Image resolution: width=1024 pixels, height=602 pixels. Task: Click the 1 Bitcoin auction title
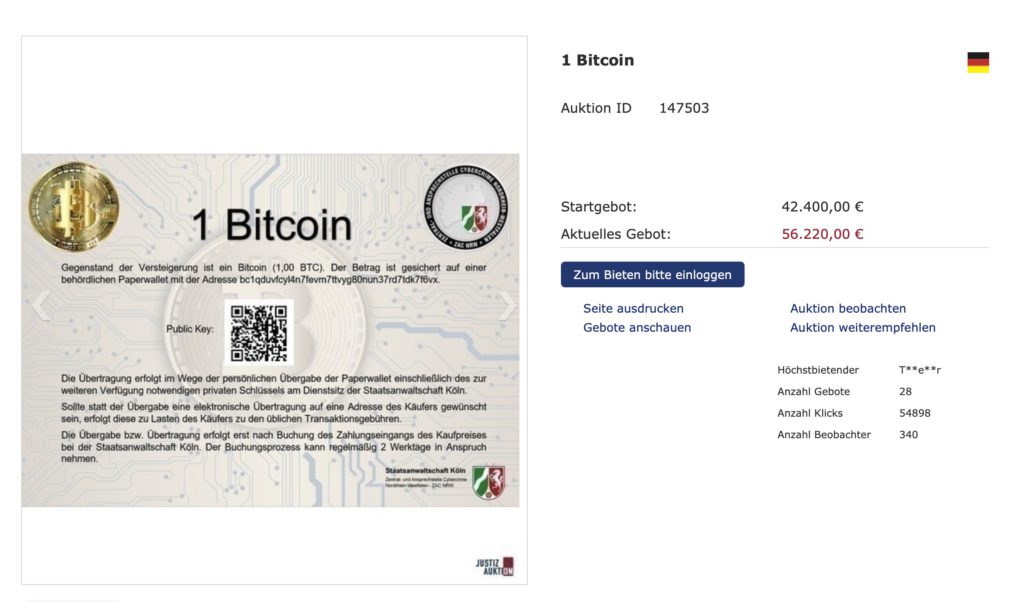(598, 60)
